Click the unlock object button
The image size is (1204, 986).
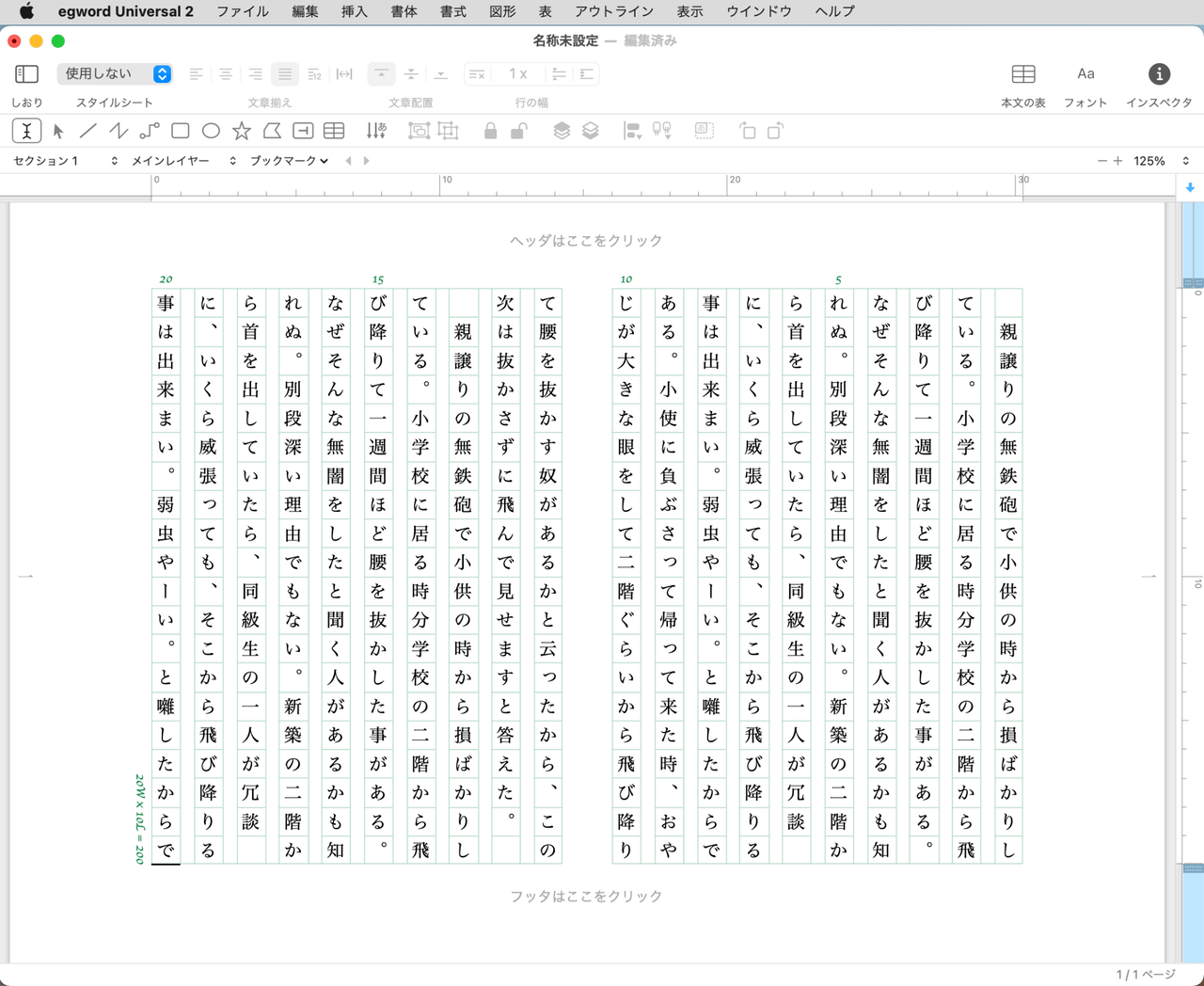[x=518, y=131]
